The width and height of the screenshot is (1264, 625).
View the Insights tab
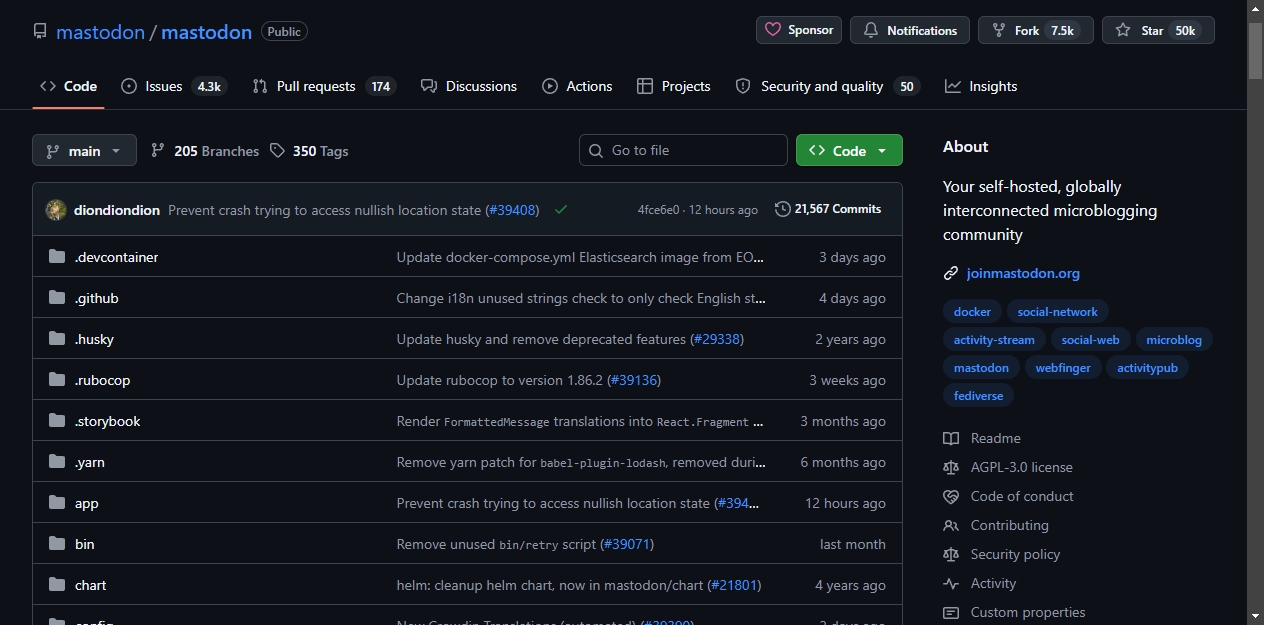click(x=981, y=86)
